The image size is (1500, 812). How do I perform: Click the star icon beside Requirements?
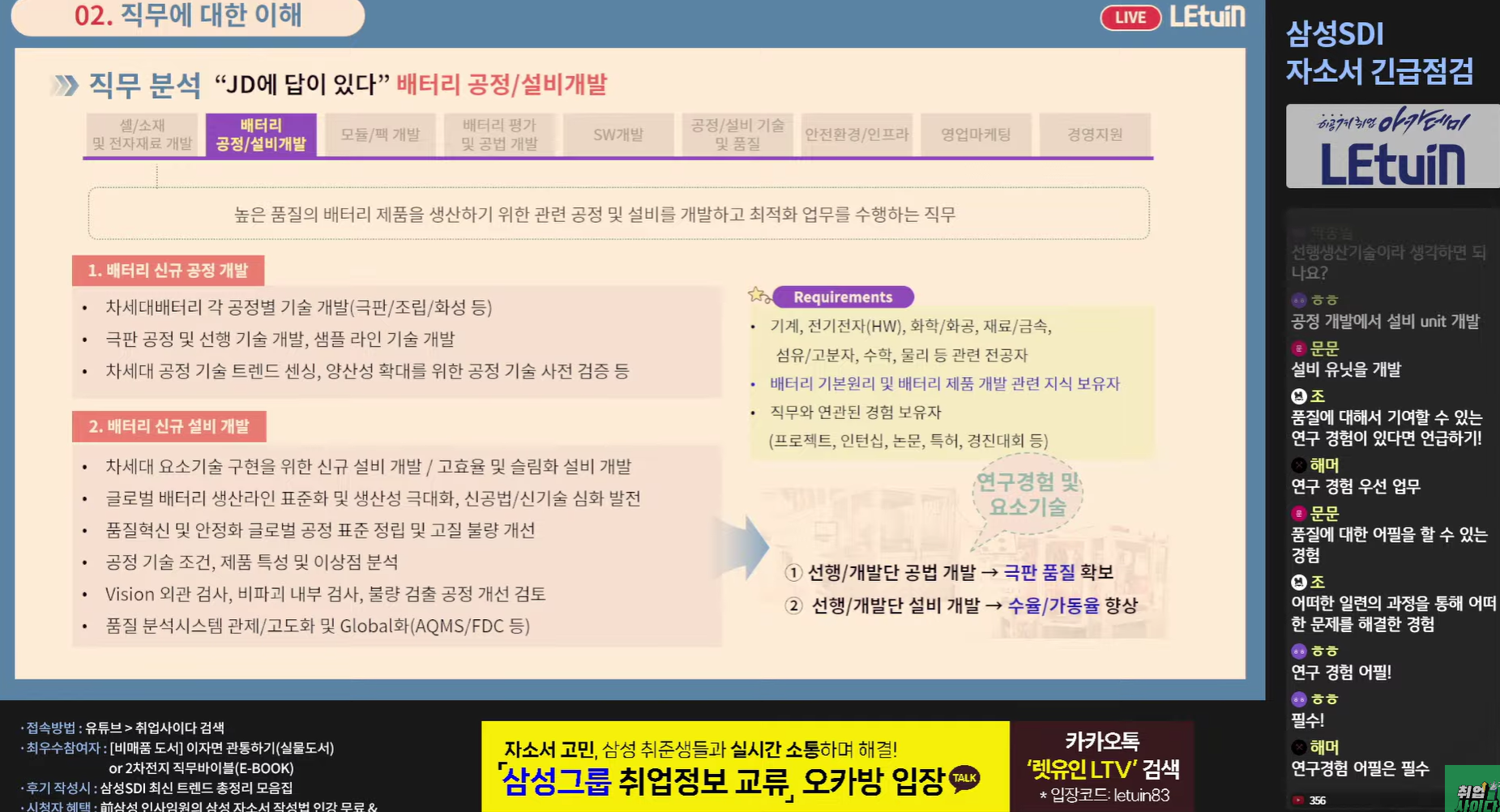(758, 294)
